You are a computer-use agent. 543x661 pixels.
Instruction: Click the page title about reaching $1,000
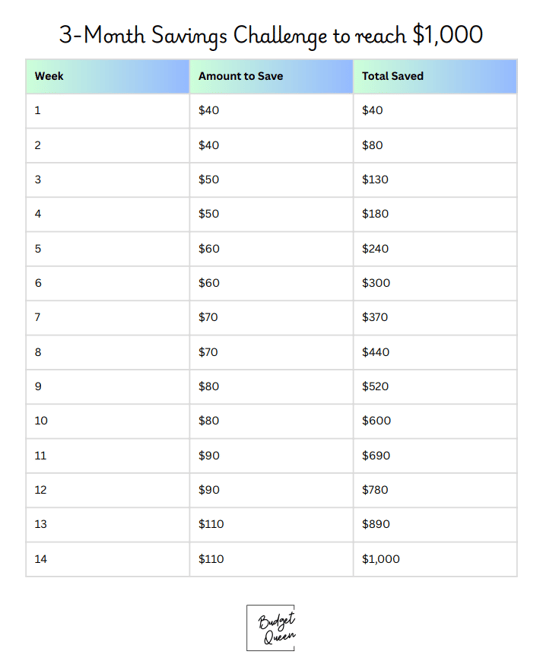pyautogui.click(x=271, y=35)
